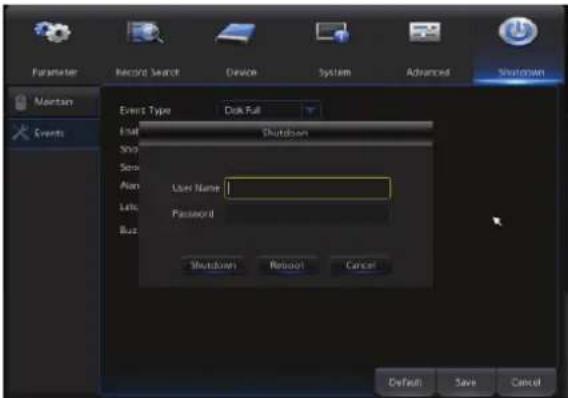The width and height of the screenshot is (568, 398).
Task: Click Cancel in the Shutdown dialog
Action: 360,265
